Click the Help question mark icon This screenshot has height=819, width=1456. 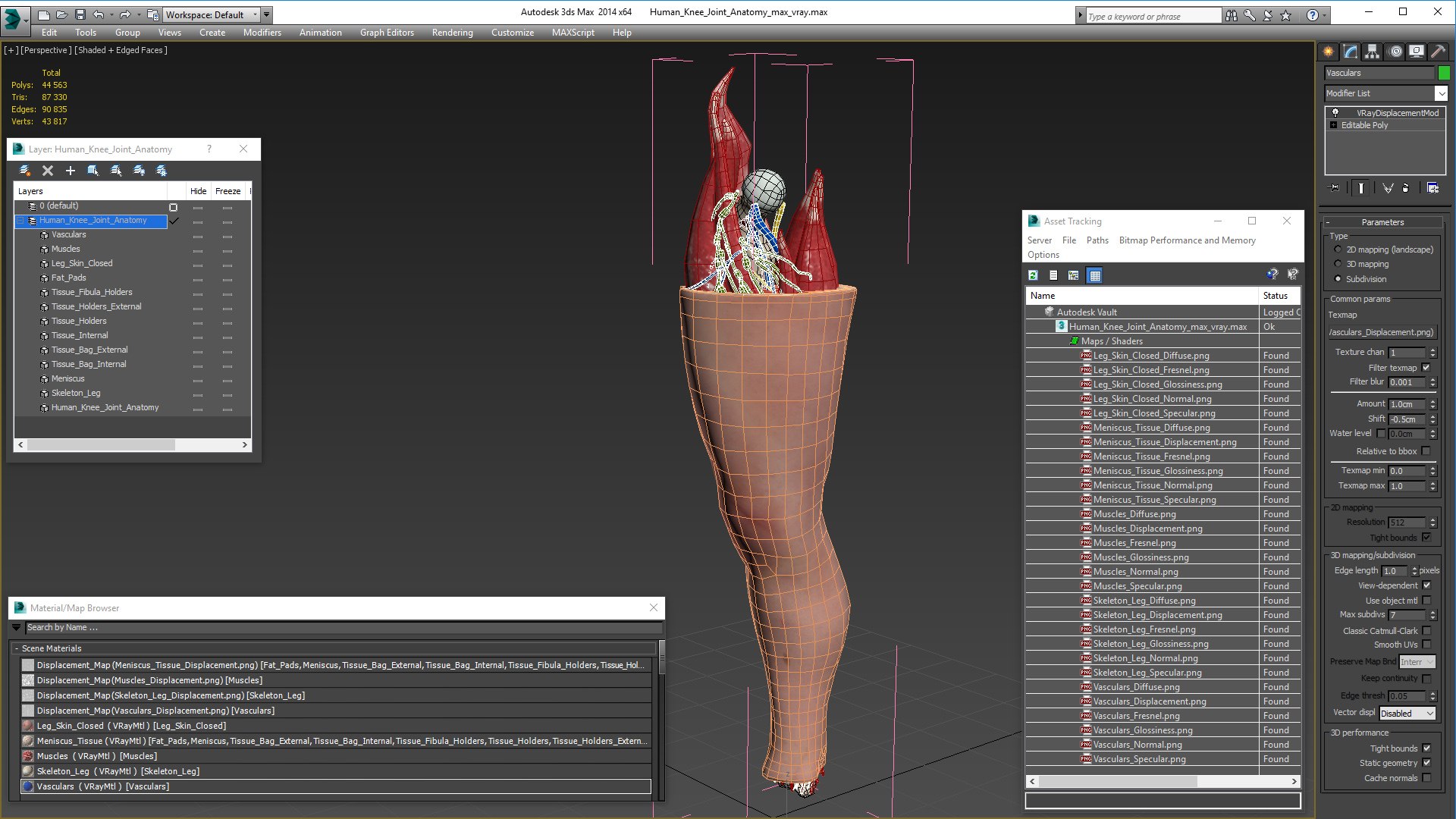[1313, 15]
